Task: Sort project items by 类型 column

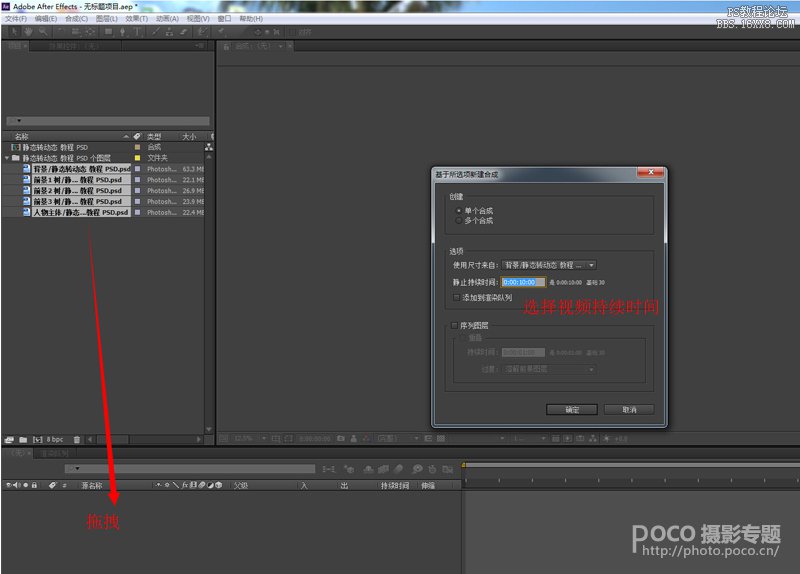Action: (154, 137)
